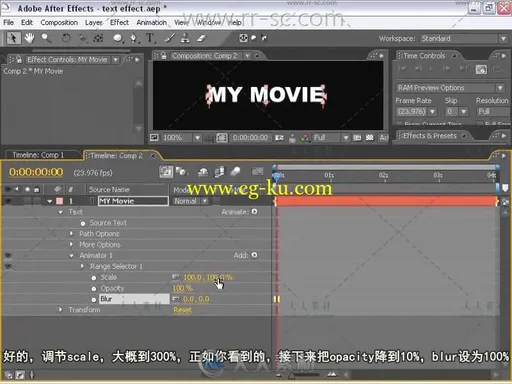The height and width of the screenshot is (384, 512).
Task: Click the Show Last Snapshot icon
Action: [x=292, y=138]
